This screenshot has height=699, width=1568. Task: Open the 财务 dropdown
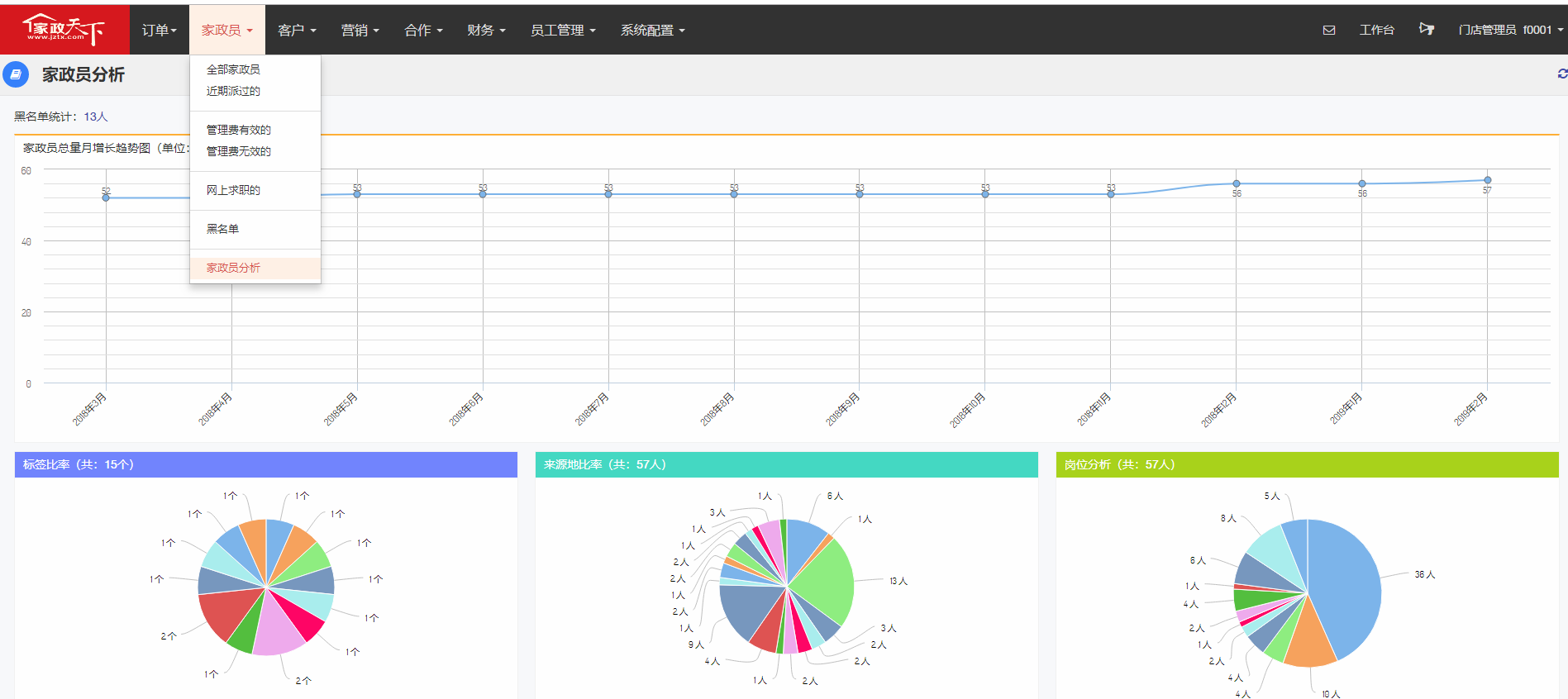pyautogui.click(x=486, y=31)
